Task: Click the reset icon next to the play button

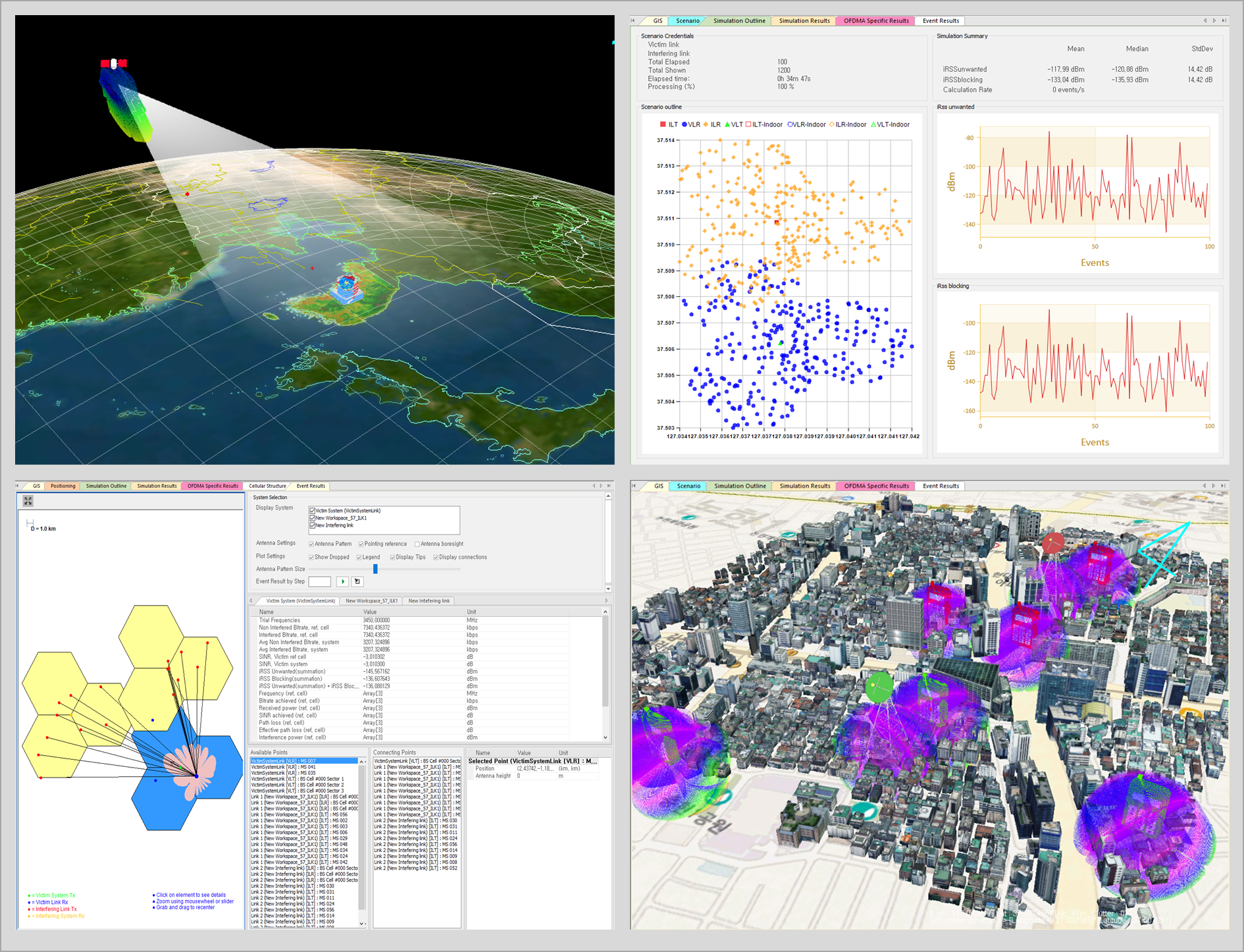Action: point(357,581)
